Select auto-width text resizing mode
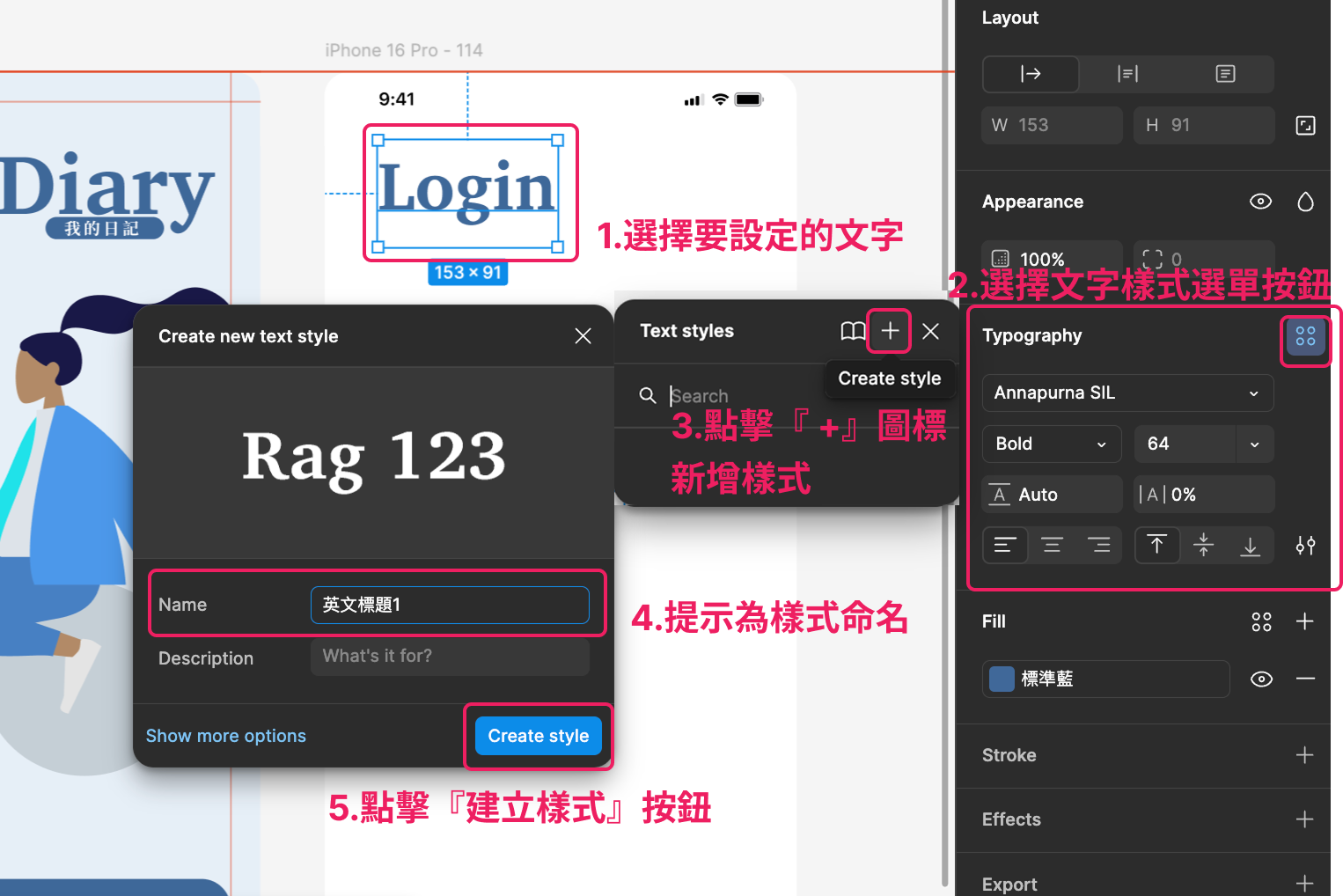This screenshot has width=1343, height=896. coord(1031,74)
